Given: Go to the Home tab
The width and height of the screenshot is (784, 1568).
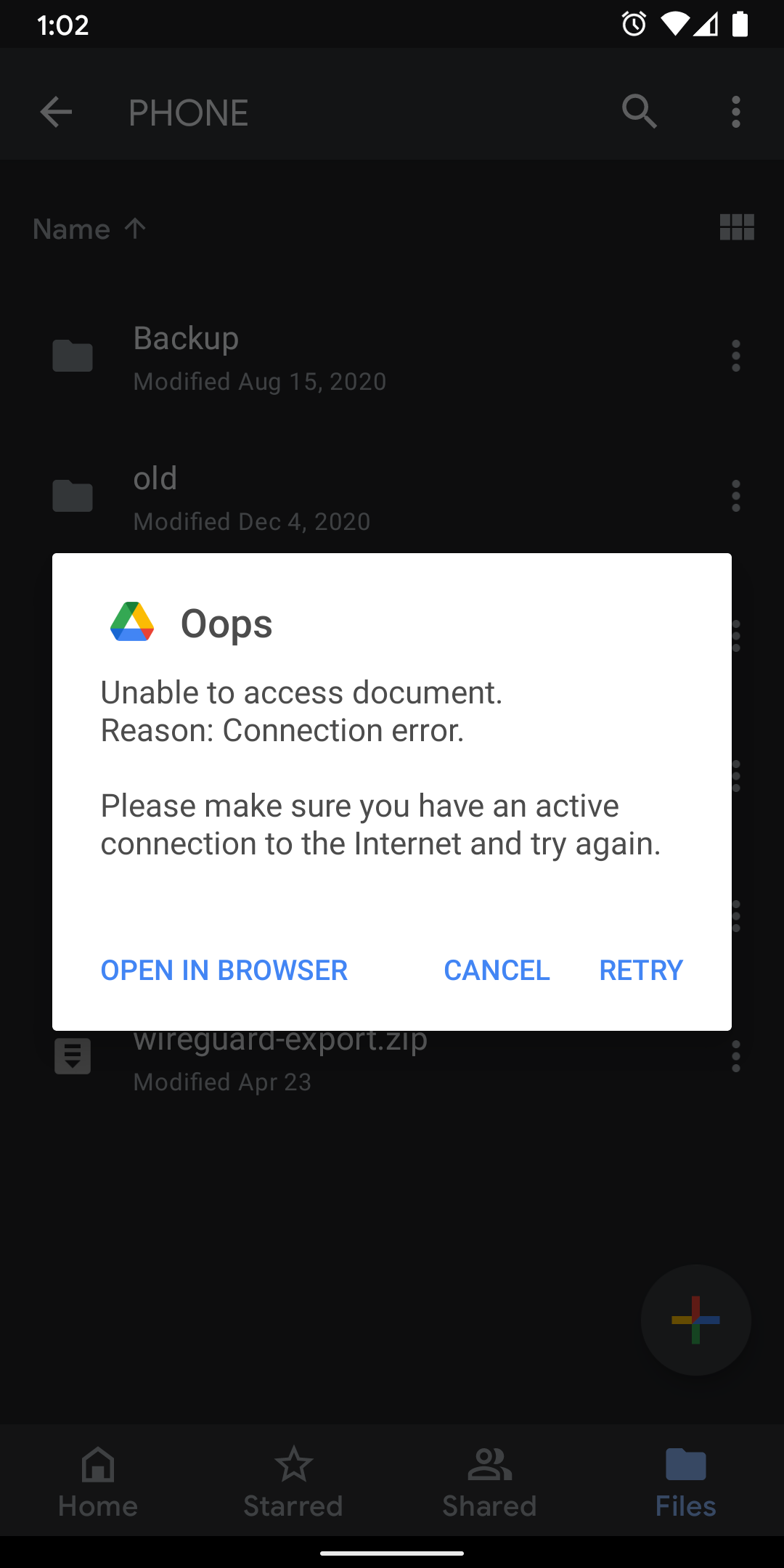Looking at the screenshot, I should (x=98, y=1481).
